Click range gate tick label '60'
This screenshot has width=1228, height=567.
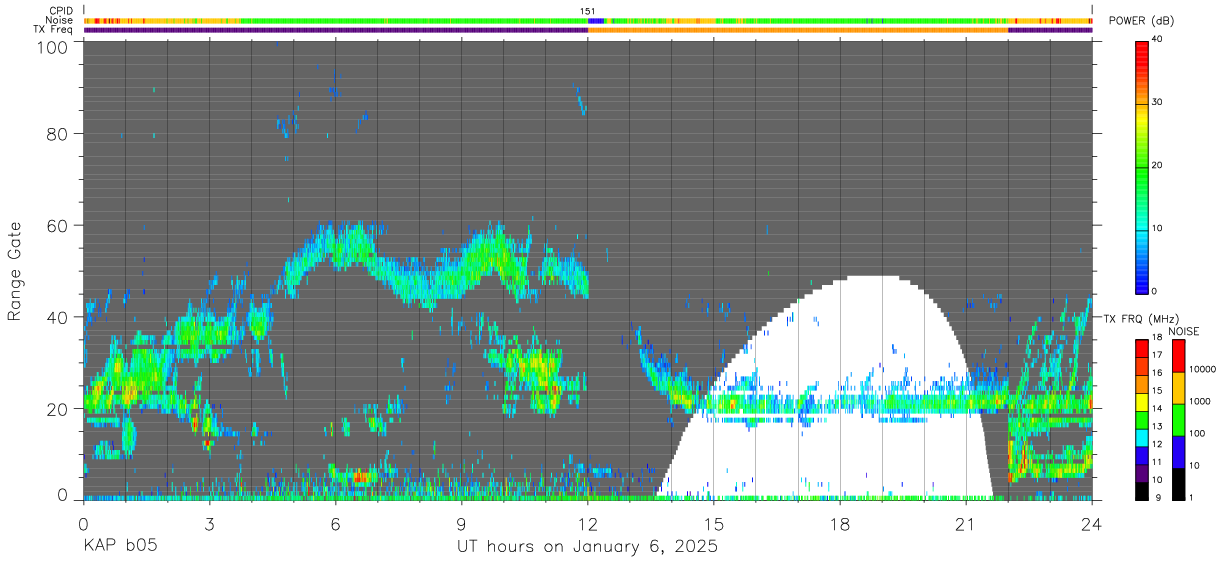pos(58,225)
